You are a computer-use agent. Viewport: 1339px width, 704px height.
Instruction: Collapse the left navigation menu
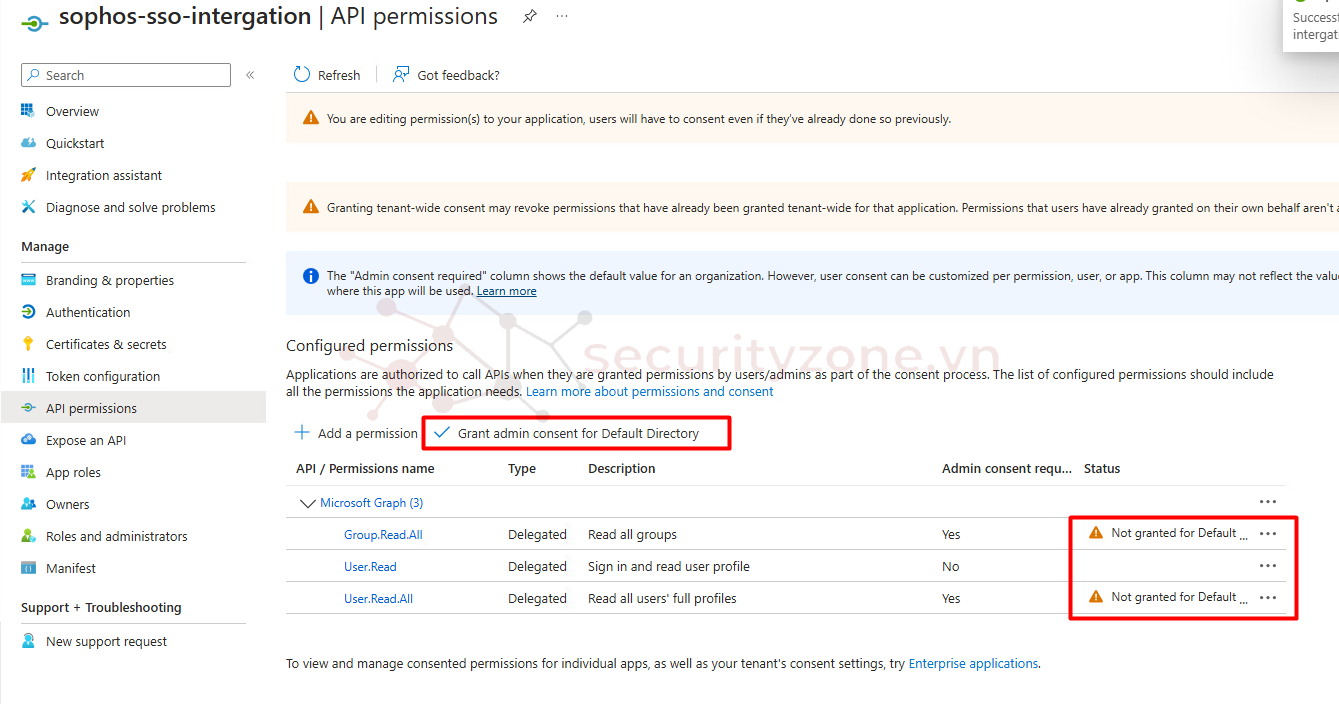[250, 75]
